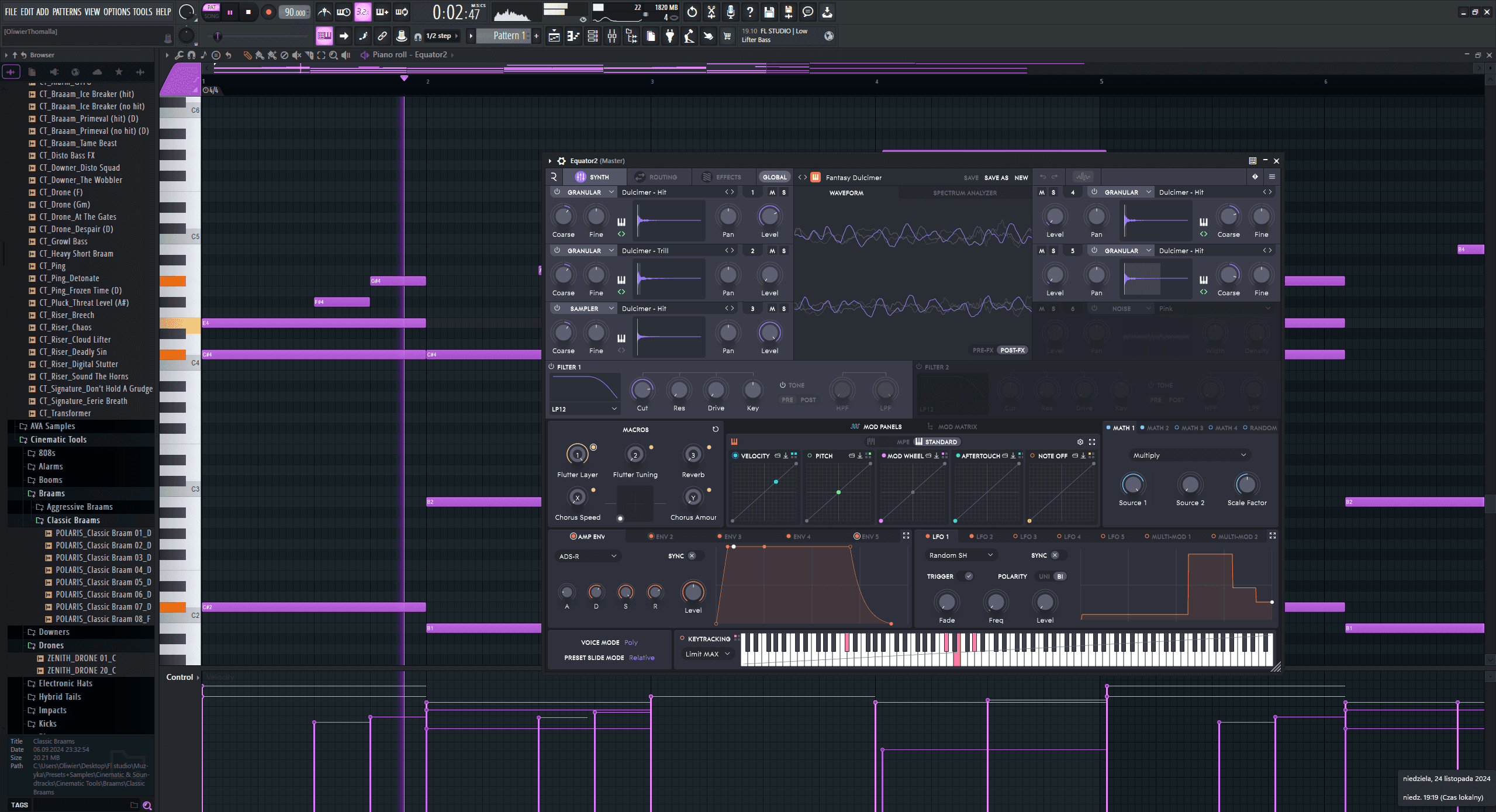Viewport: 1496px width, 812px height.
Task: Expand the Downers folder in browser
Action: (x=54, y=632)
